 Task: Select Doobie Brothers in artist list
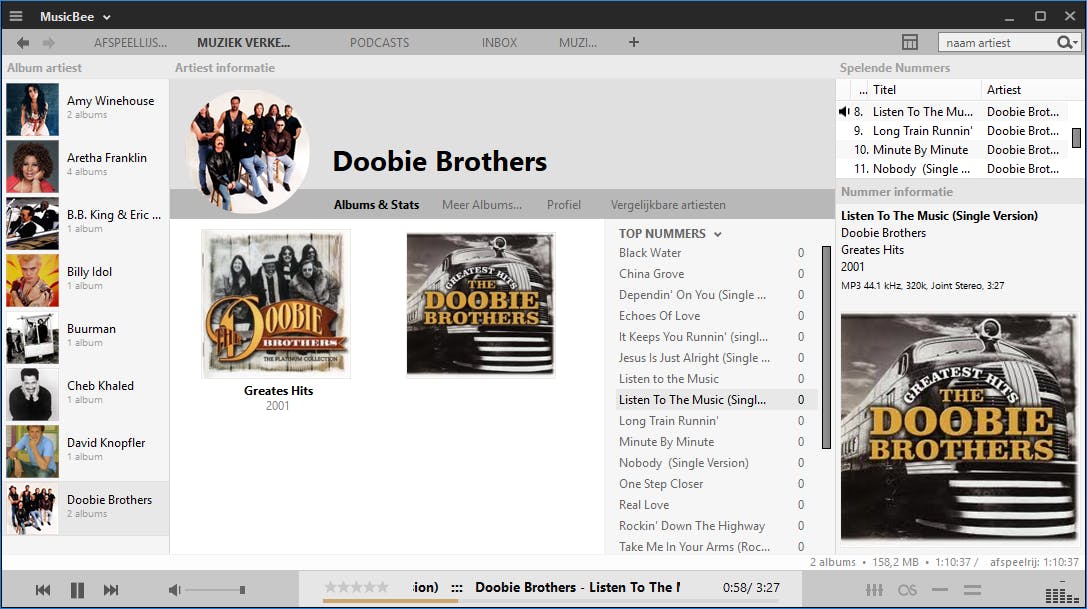tap(87, 508)
